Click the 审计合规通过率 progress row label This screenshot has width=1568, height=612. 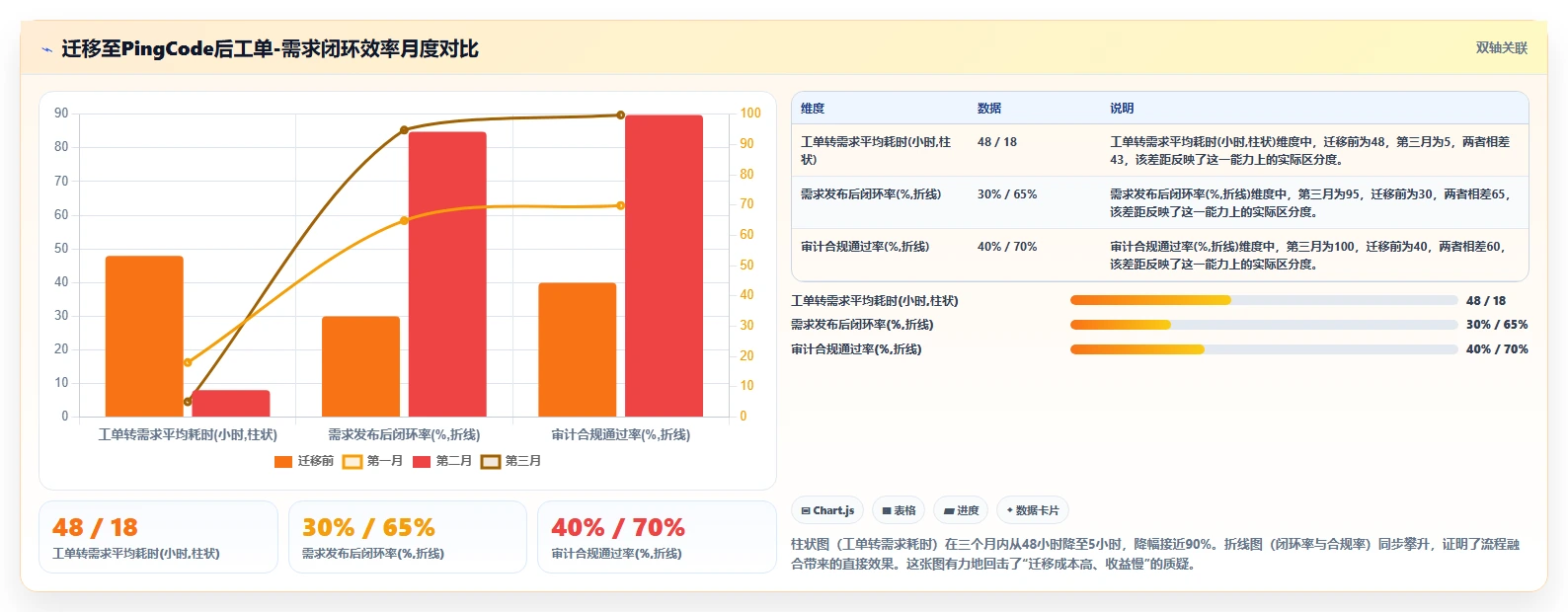[x=856, y=349]
